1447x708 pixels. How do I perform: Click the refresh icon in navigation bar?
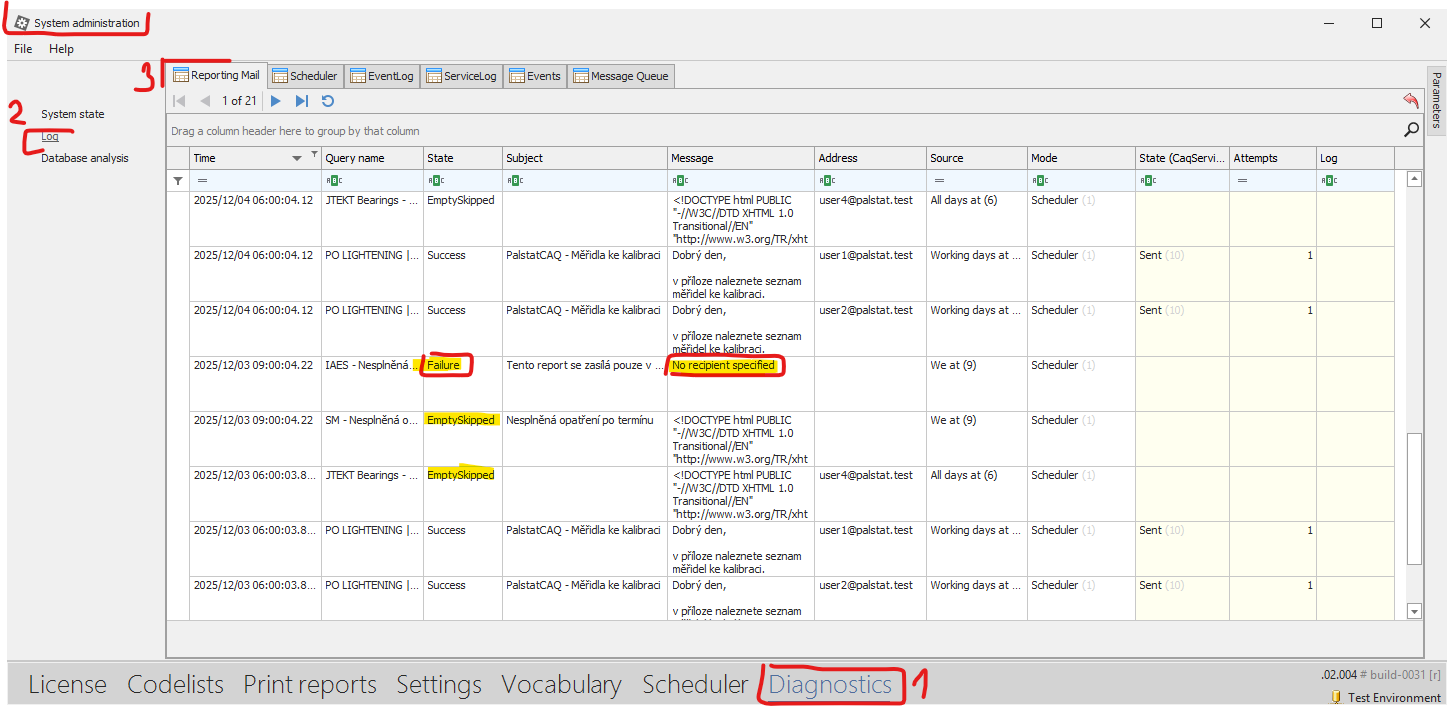[327, 101]
